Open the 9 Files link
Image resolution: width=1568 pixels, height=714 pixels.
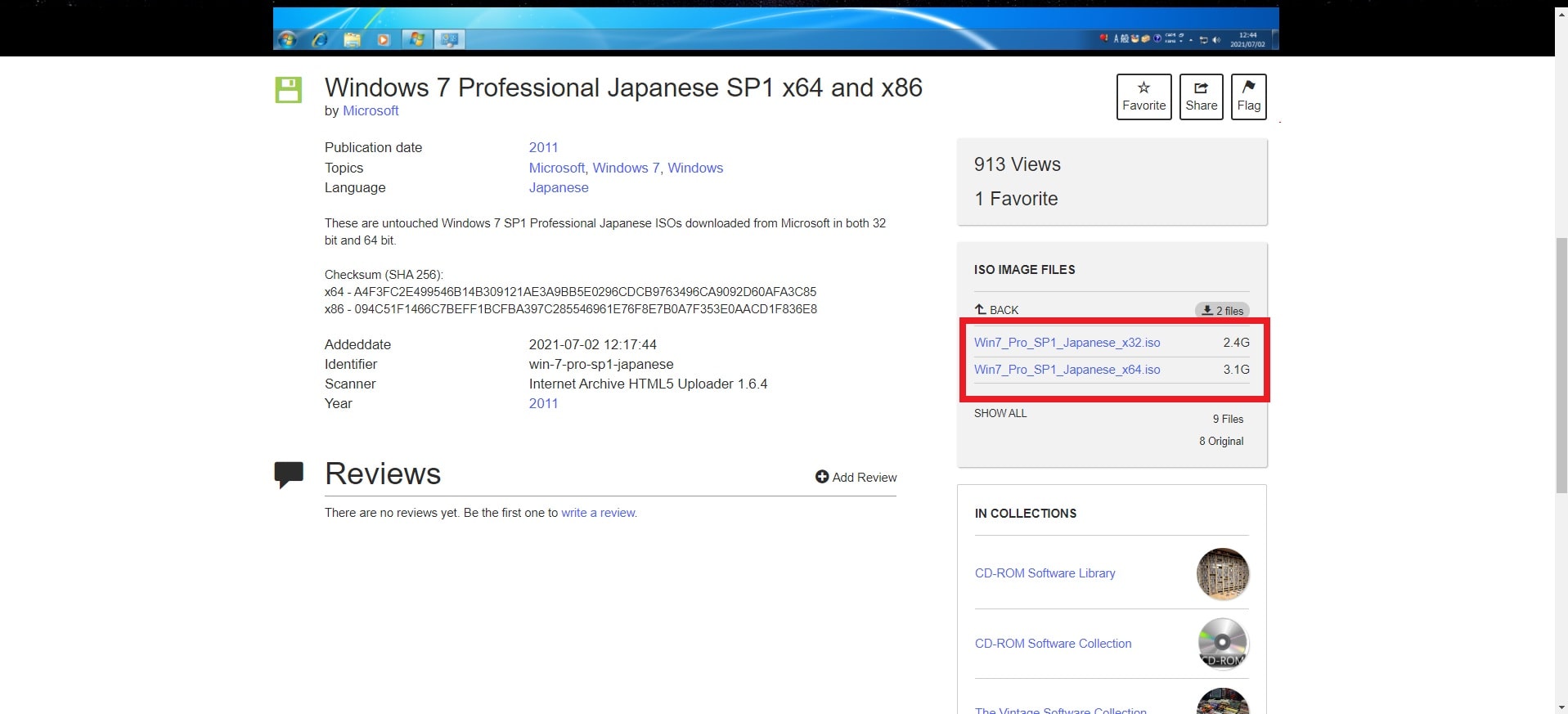pyautogui.click(x=1228, y=419)
